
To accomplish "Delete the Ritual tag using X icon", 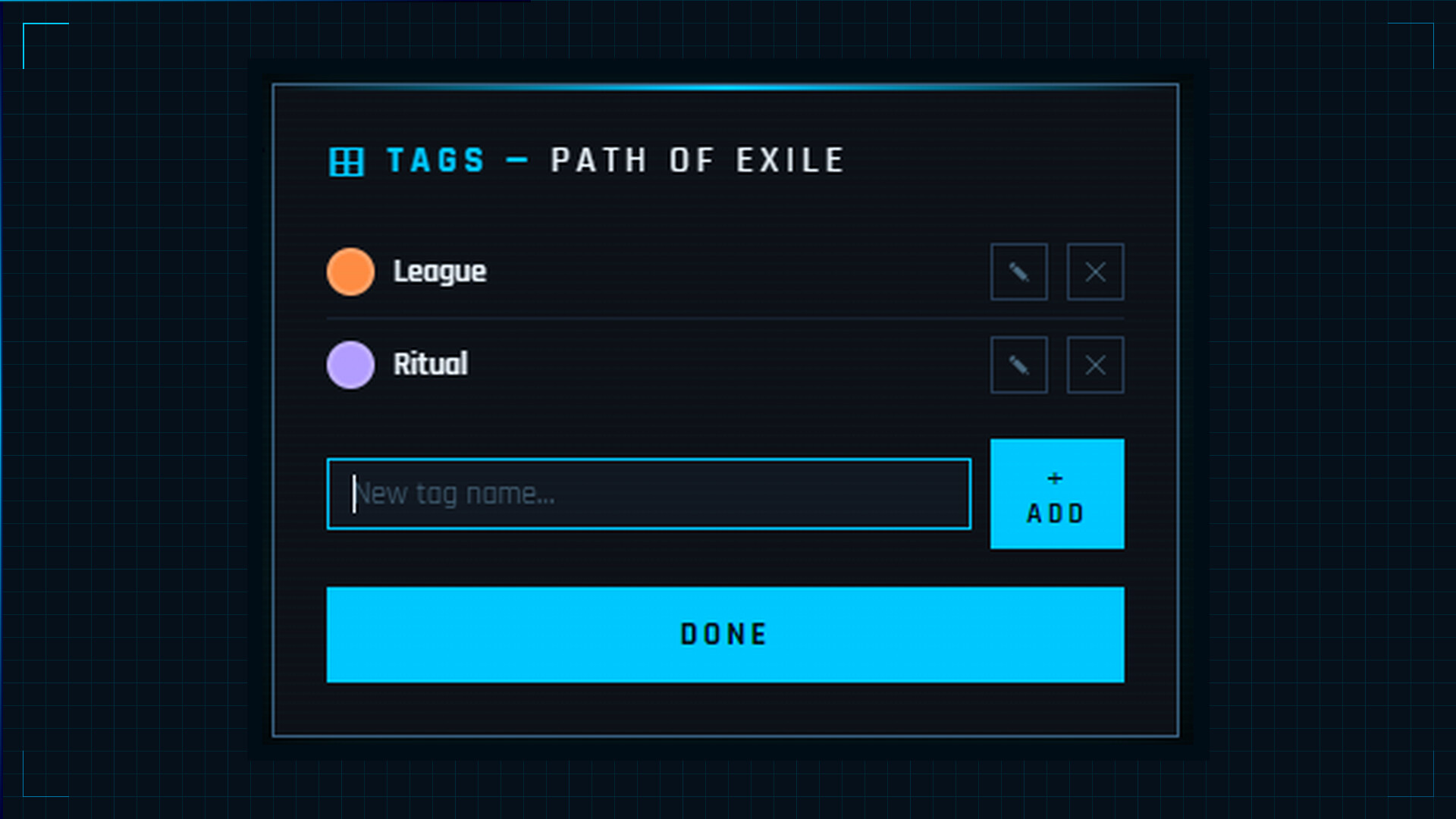I will pos(1095,365).
